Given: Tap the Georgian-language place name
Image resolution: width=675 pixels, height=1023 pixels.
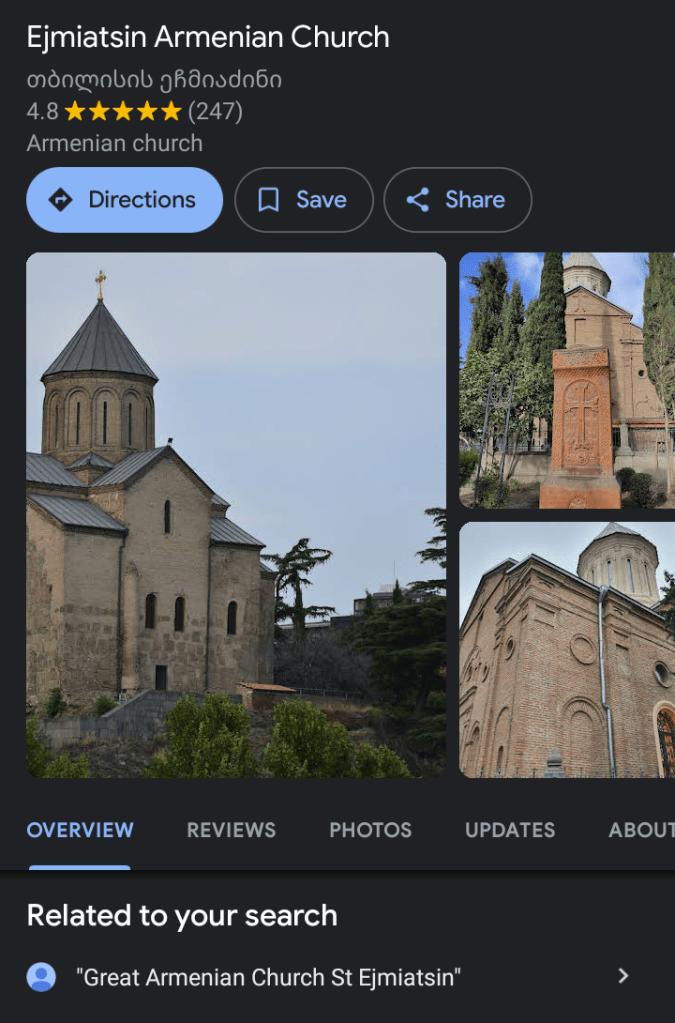Looking at the screenshot, I should click(x=154, y=79).
